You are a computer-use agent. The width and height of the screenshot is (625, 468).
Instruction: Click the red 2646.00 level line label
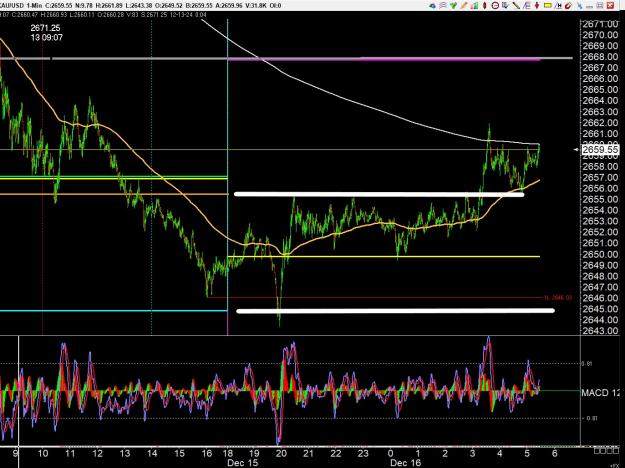(x=558, y=297)
